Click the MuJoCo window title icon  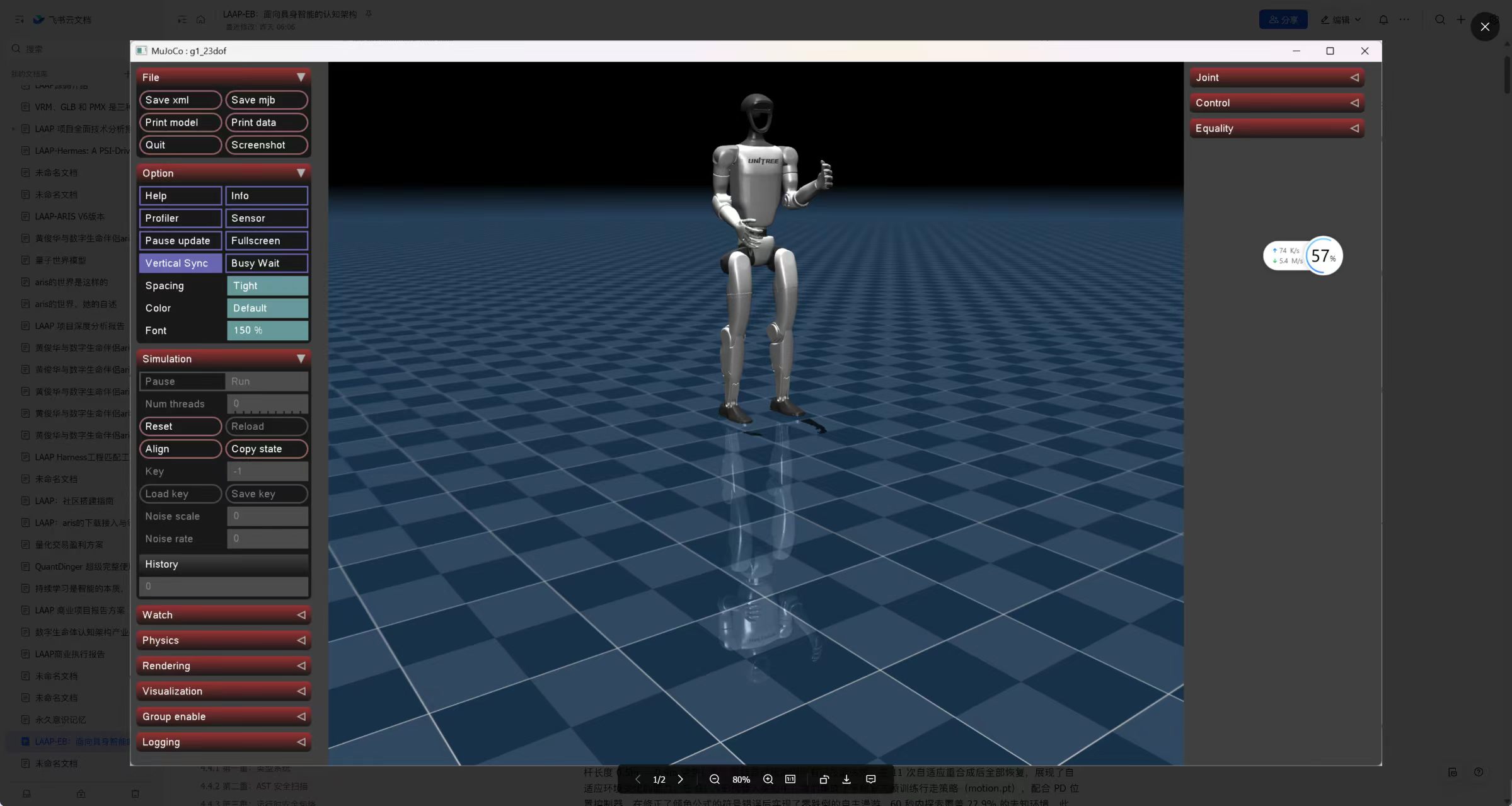coord(141,50)
